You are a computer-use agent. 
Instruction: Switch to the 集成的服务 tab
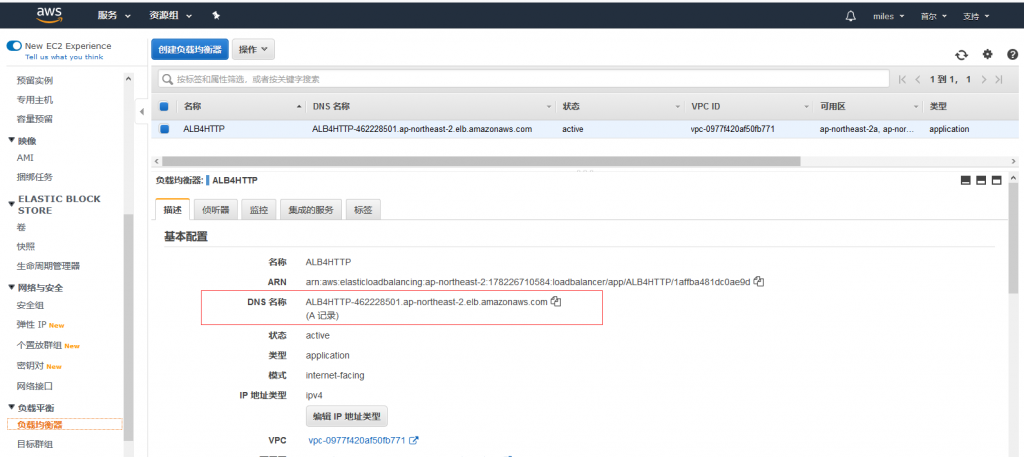pyautogui.click(x=311, y=210)
